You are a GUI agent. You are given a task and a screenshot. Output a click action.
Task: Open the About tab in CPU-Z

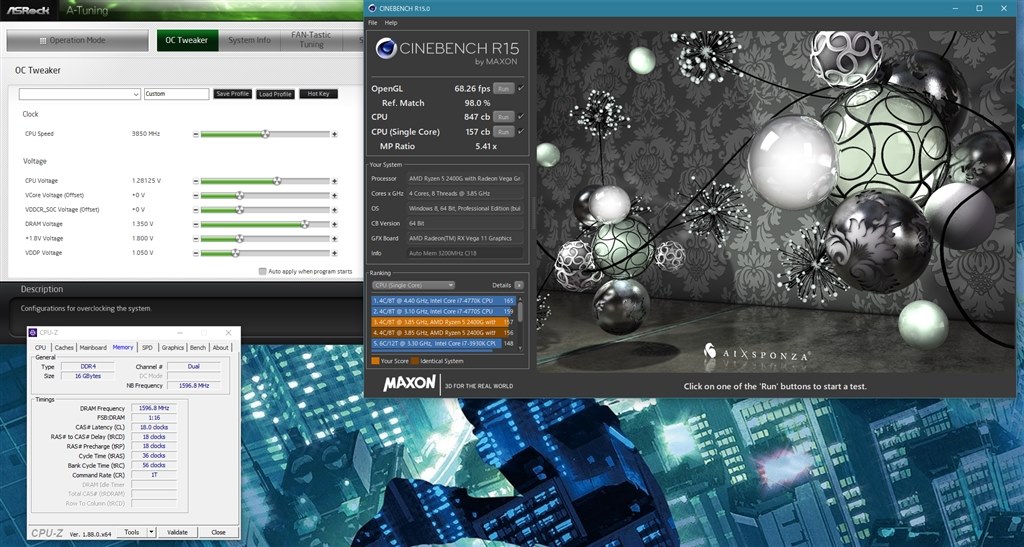point(221,348)
